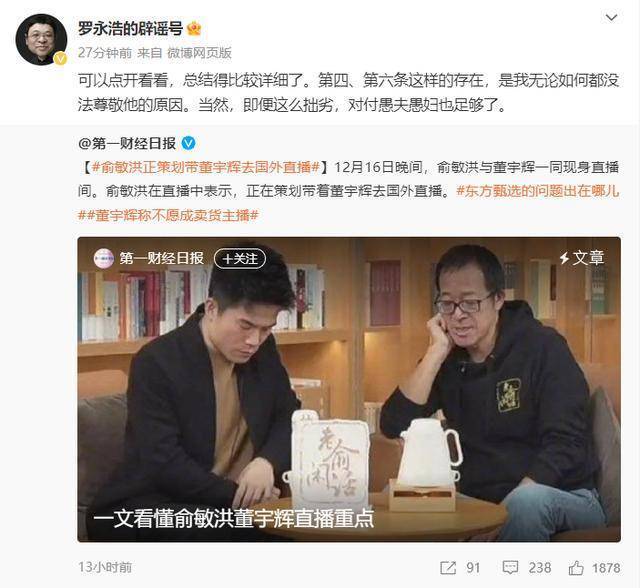Click the 第一财经日报 logo in the video overlay
The width and height of the screenshot is (640, 588).
104,258
